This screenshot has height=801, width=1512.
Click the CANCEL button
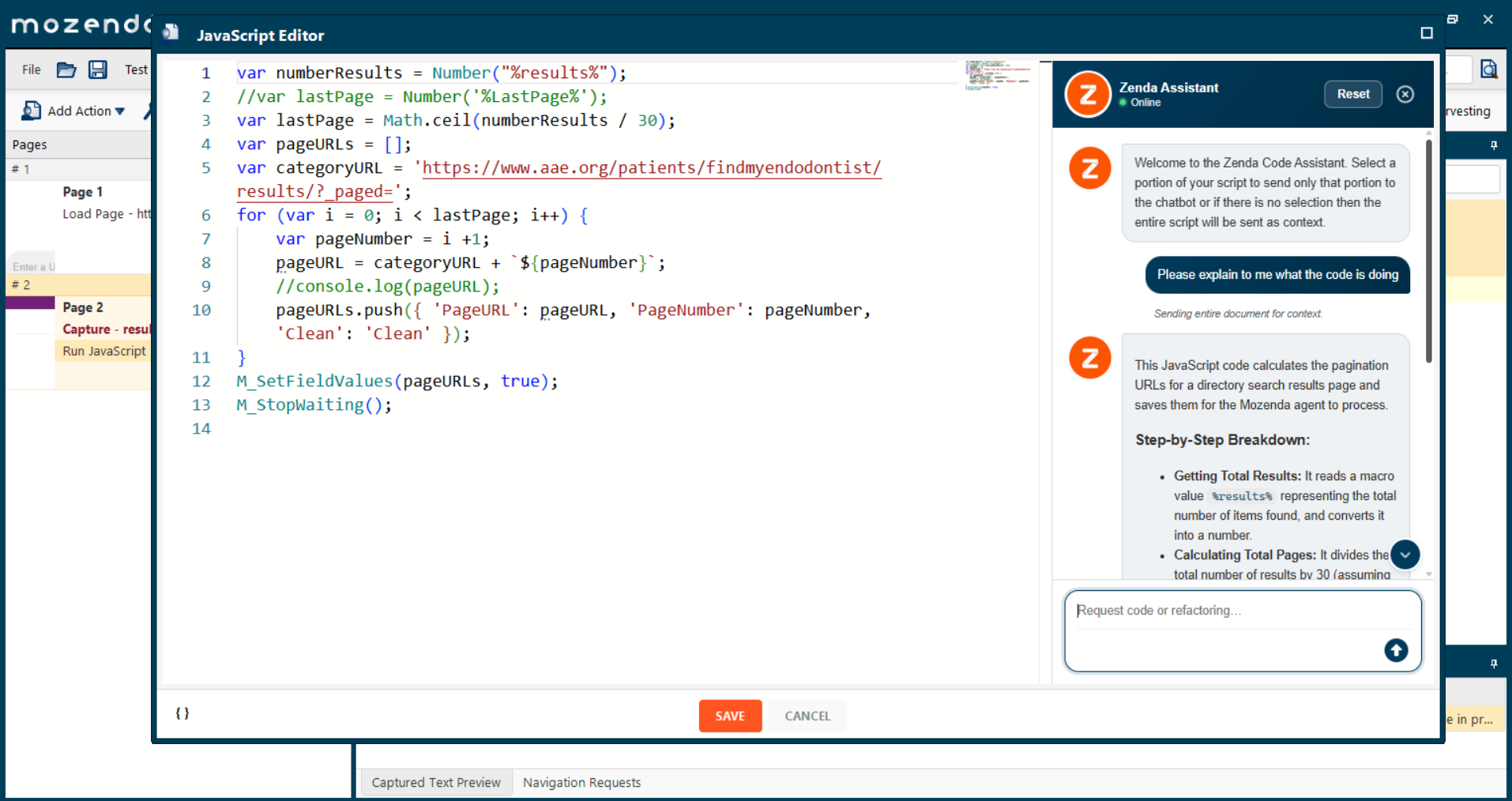(807, 716)
